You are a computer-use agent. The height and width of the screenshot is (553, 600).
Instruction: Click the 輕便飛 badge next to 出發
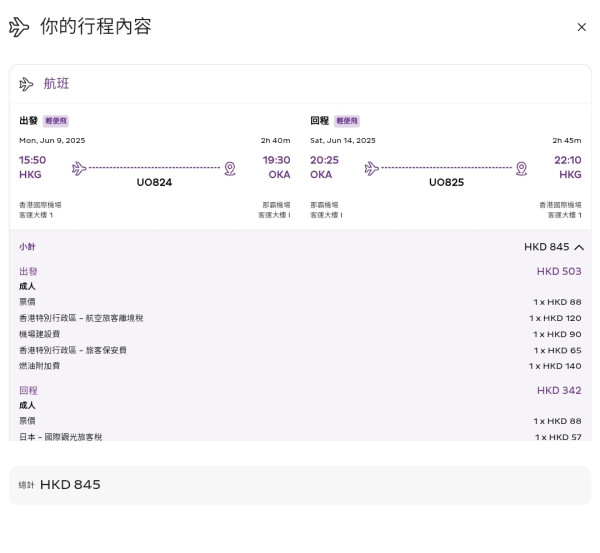tap(56, 121)
